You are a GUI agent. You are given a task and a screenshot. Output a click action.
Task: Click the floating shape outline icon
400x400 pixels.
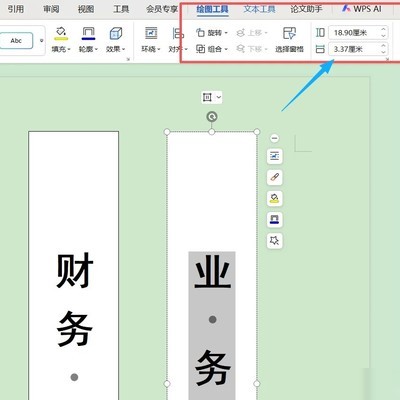pos(275,219)
